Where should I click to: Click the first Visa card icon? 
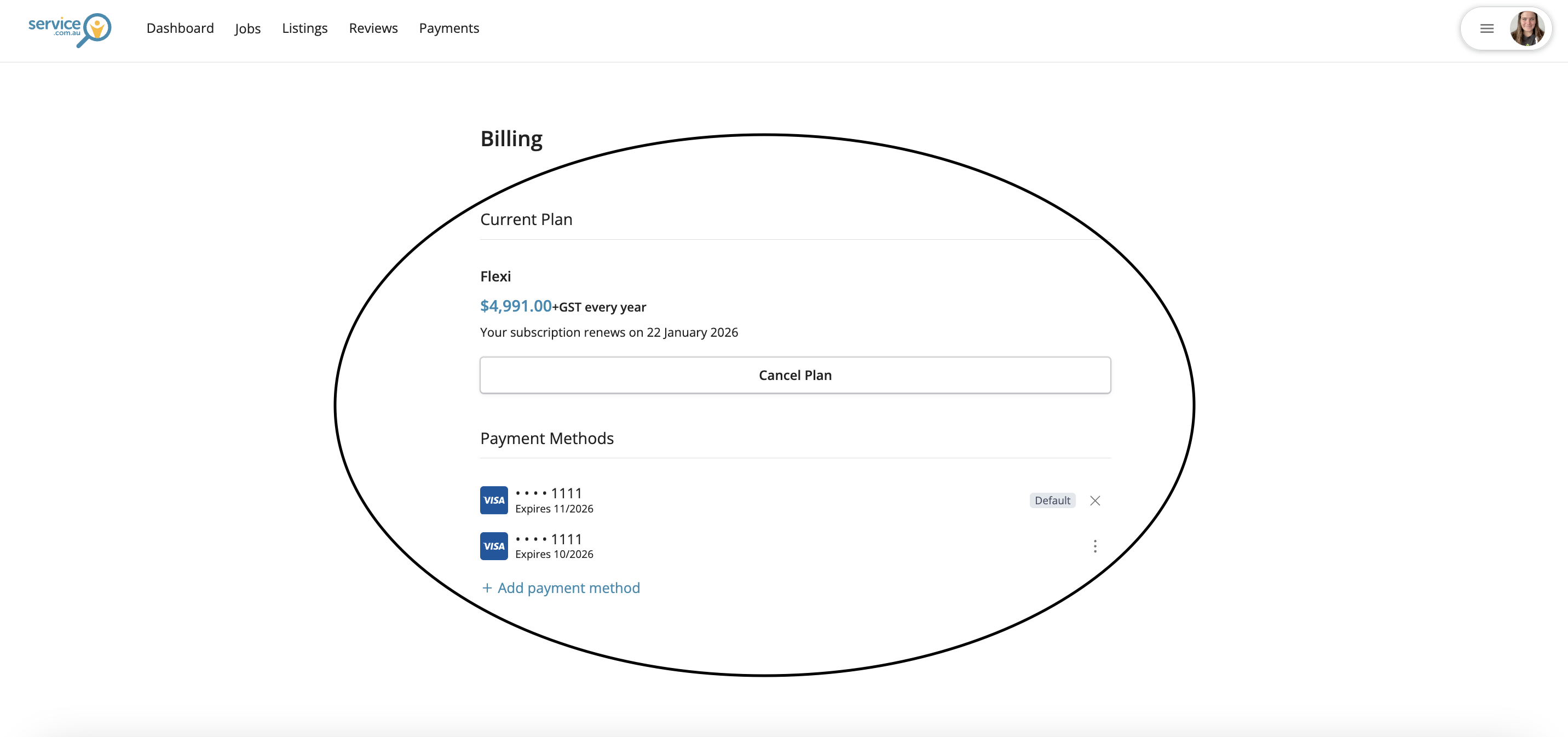494,500
